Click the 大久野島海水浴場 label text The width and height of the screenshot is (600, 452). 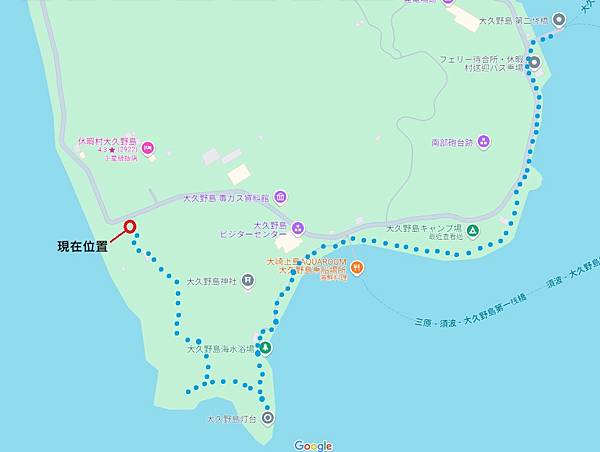pyautogui.click(x=220, y=349)
